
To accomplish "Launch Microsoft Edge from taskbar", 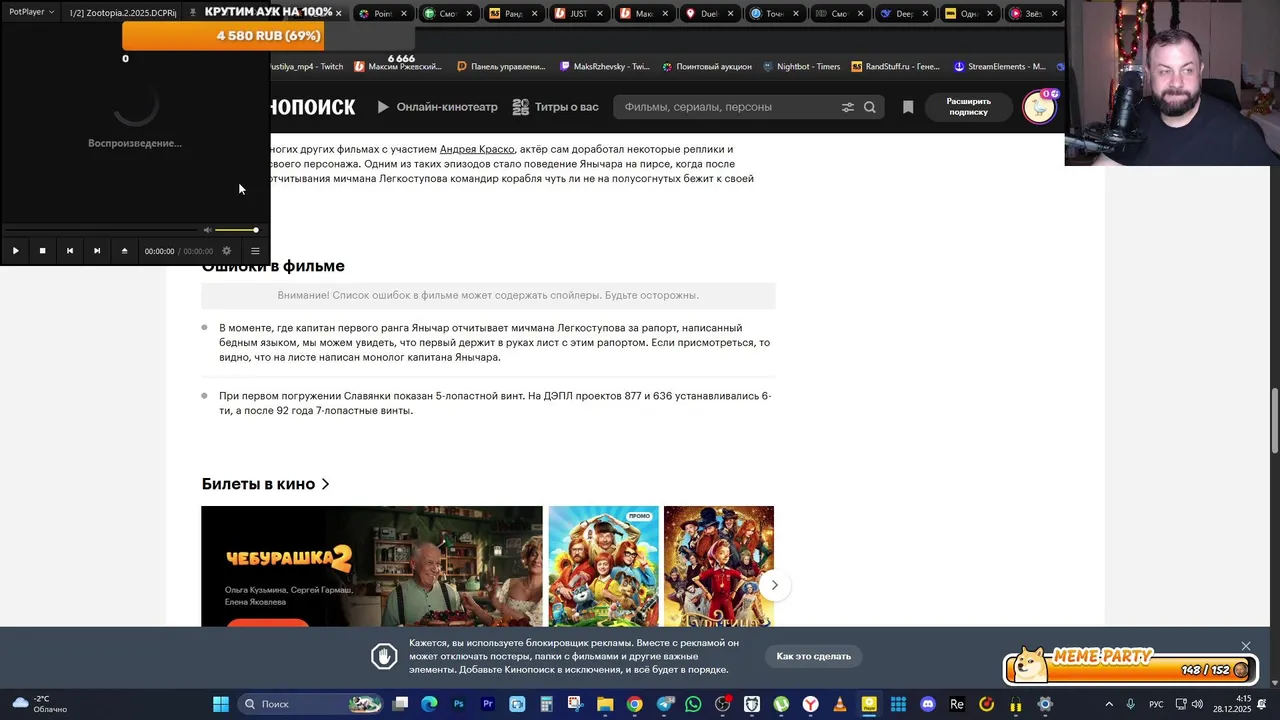I will 429,704.
